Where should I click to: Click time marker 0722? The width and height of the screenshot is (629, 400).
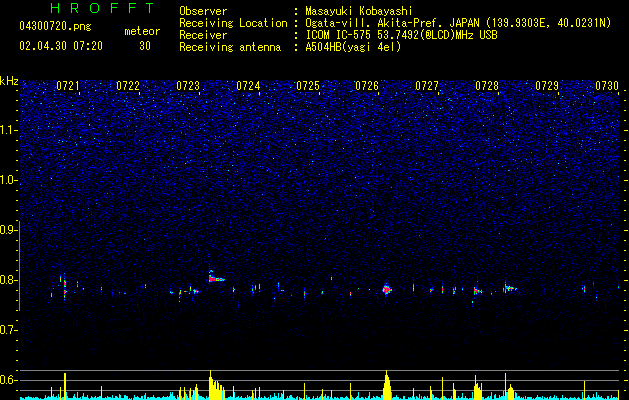point(128,86)
